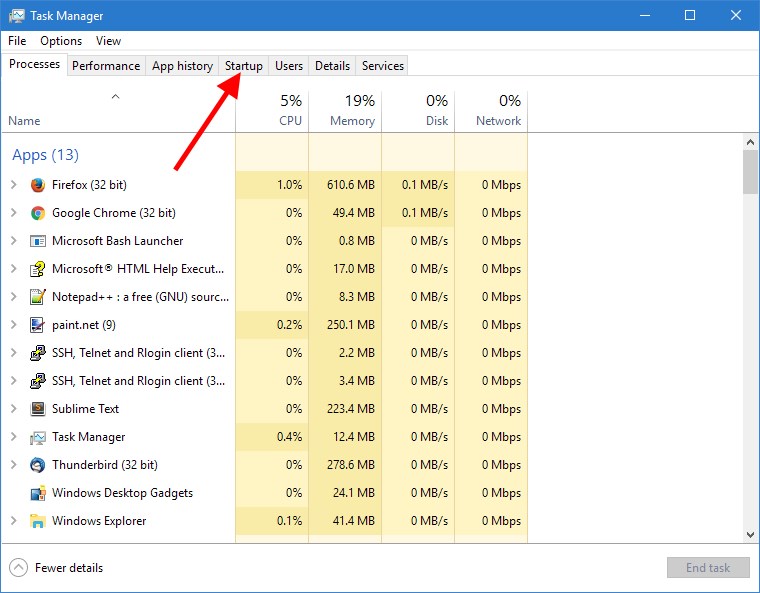760x593 pixels.
Task: Click Firefox CPU value 1.0%
Action: [289, 185]
